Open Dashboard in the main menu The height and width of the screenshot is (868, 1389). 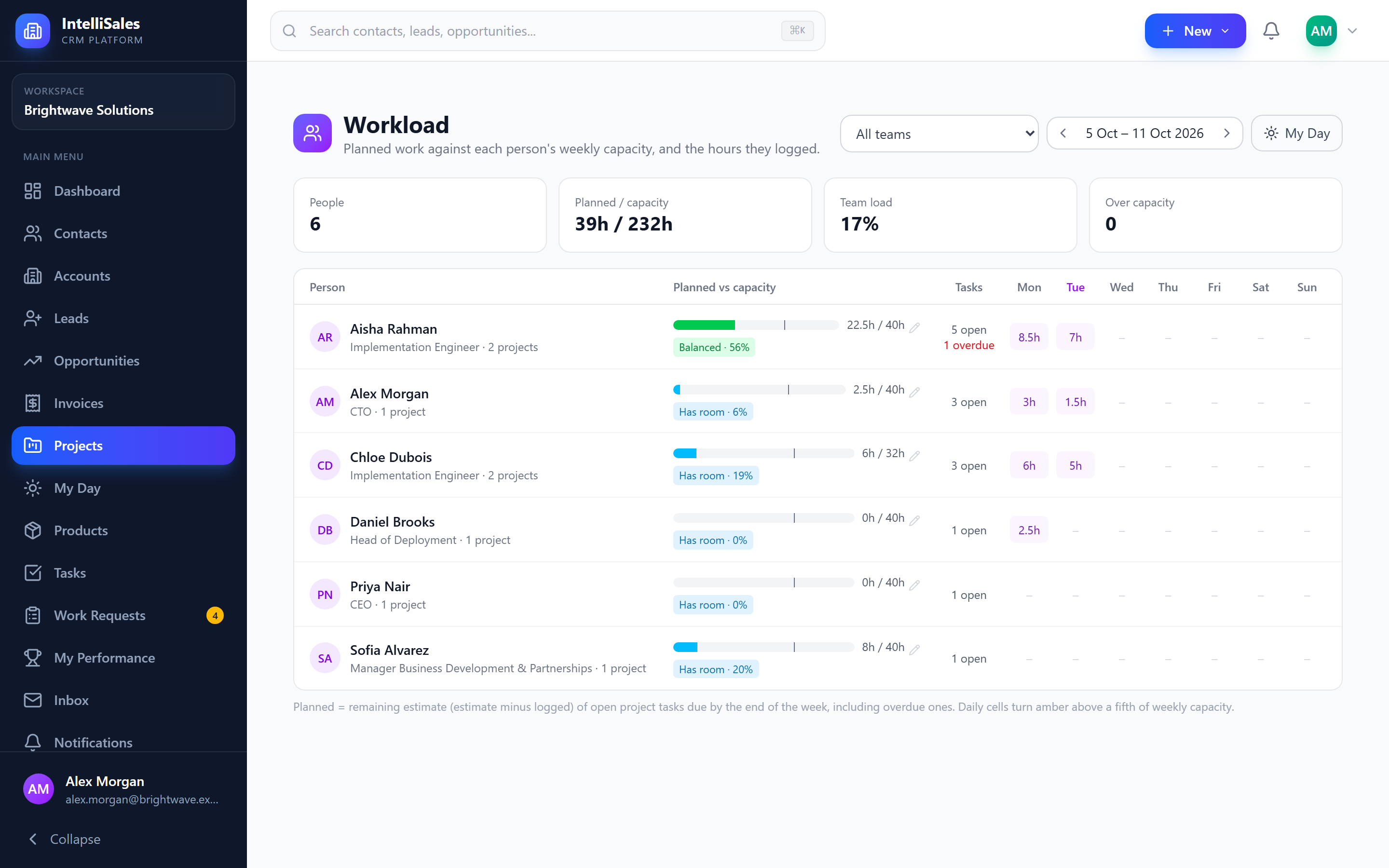click(123, 191)
